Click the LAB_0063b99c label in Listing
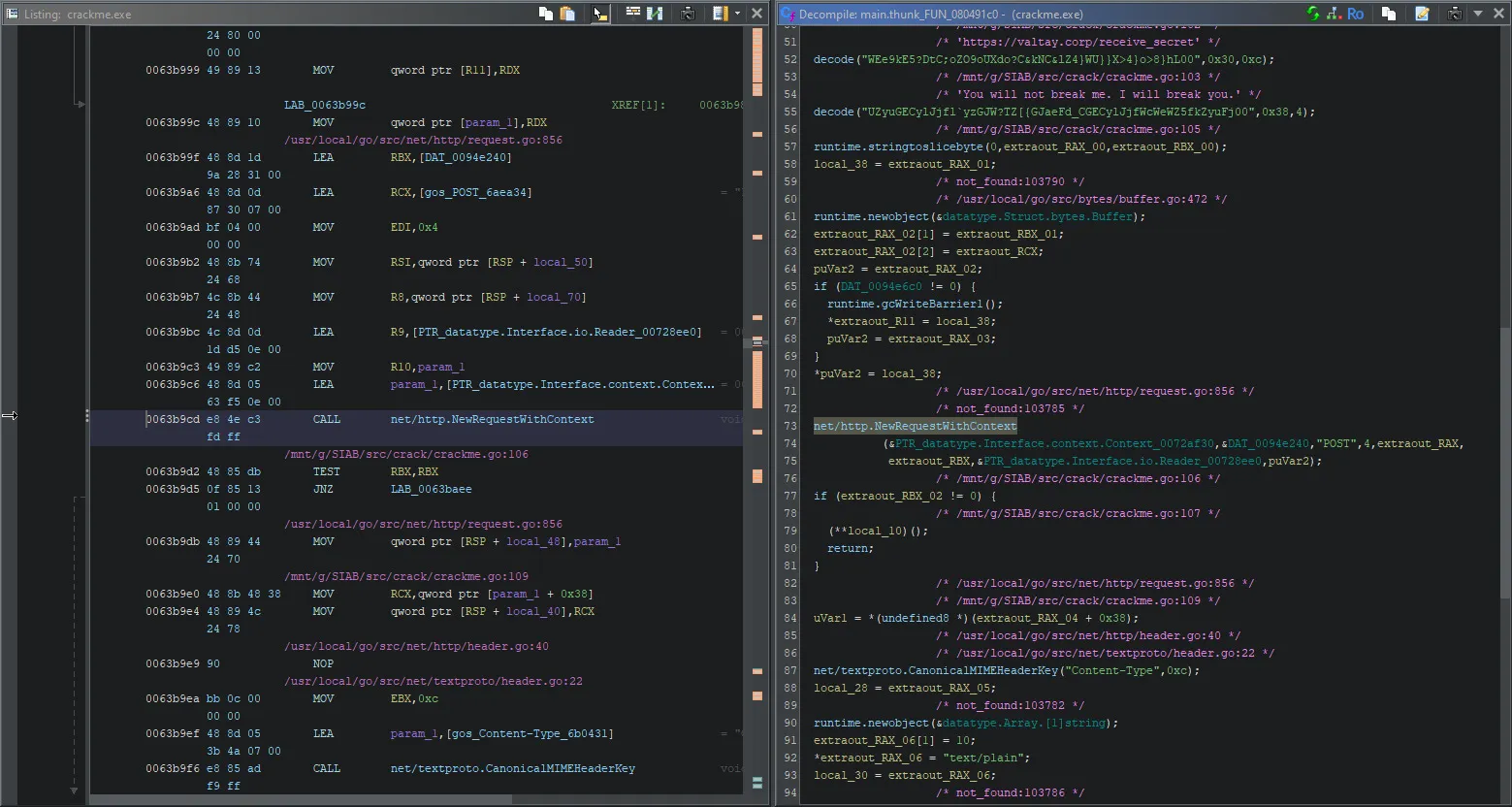The height and width of the screenshot is (807, 1512). (x=325, y=105)
